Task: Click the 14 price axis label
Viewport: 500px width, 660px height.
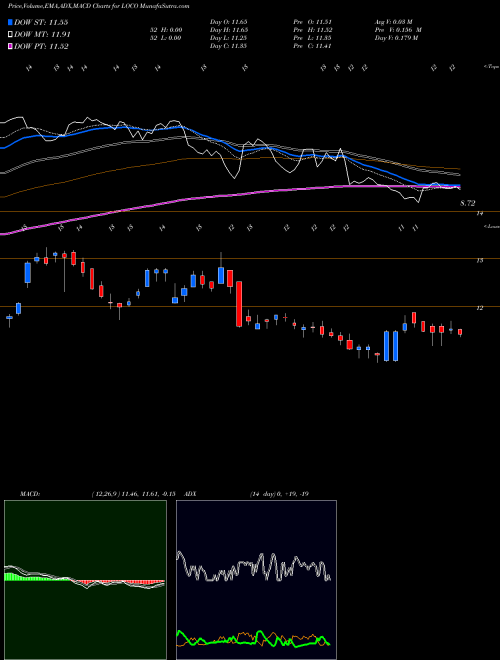Action: pos(479,214)
